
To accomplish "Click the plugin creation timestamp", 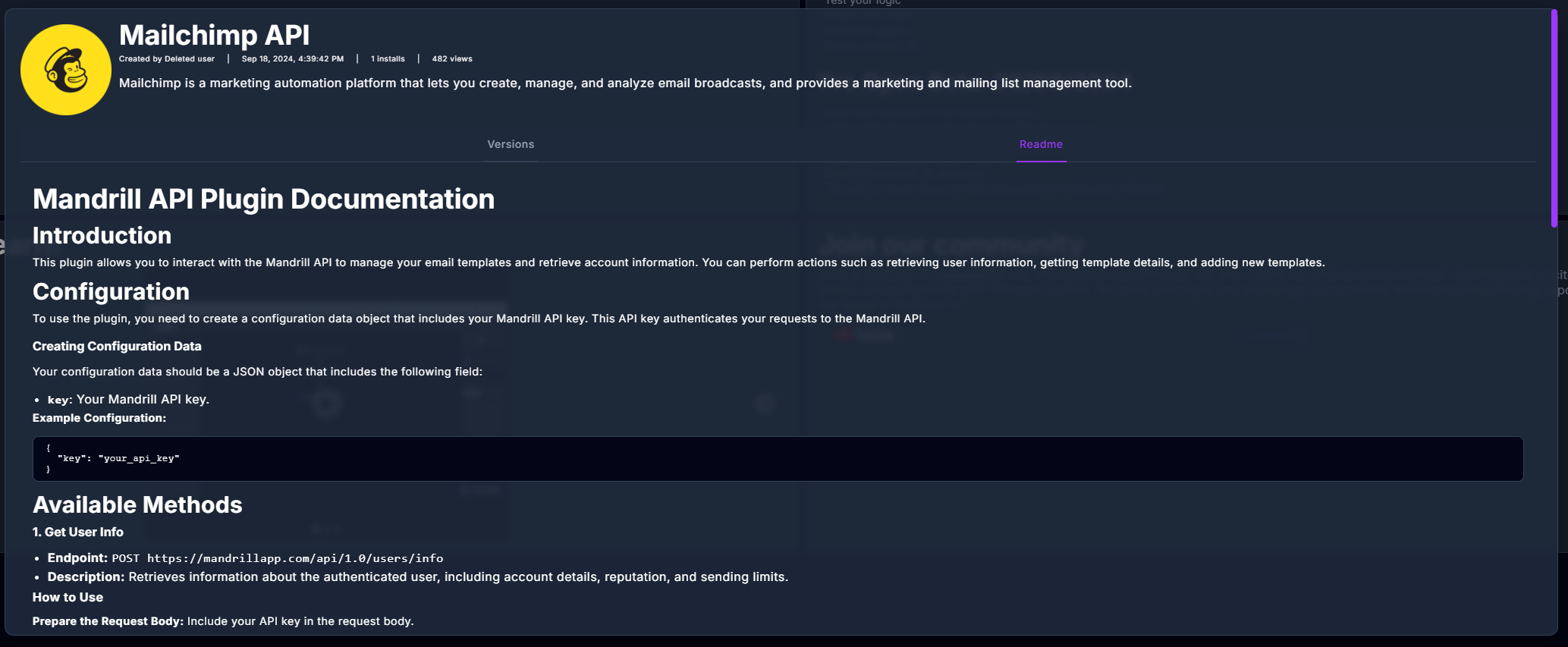I will click(293, 58).
